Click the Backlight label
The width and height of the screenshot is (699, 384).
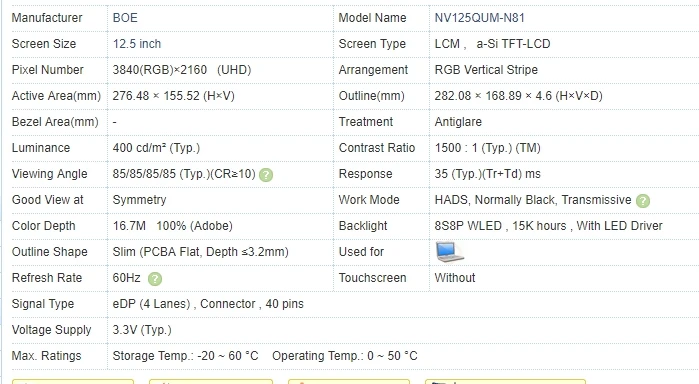click(363, 226)
